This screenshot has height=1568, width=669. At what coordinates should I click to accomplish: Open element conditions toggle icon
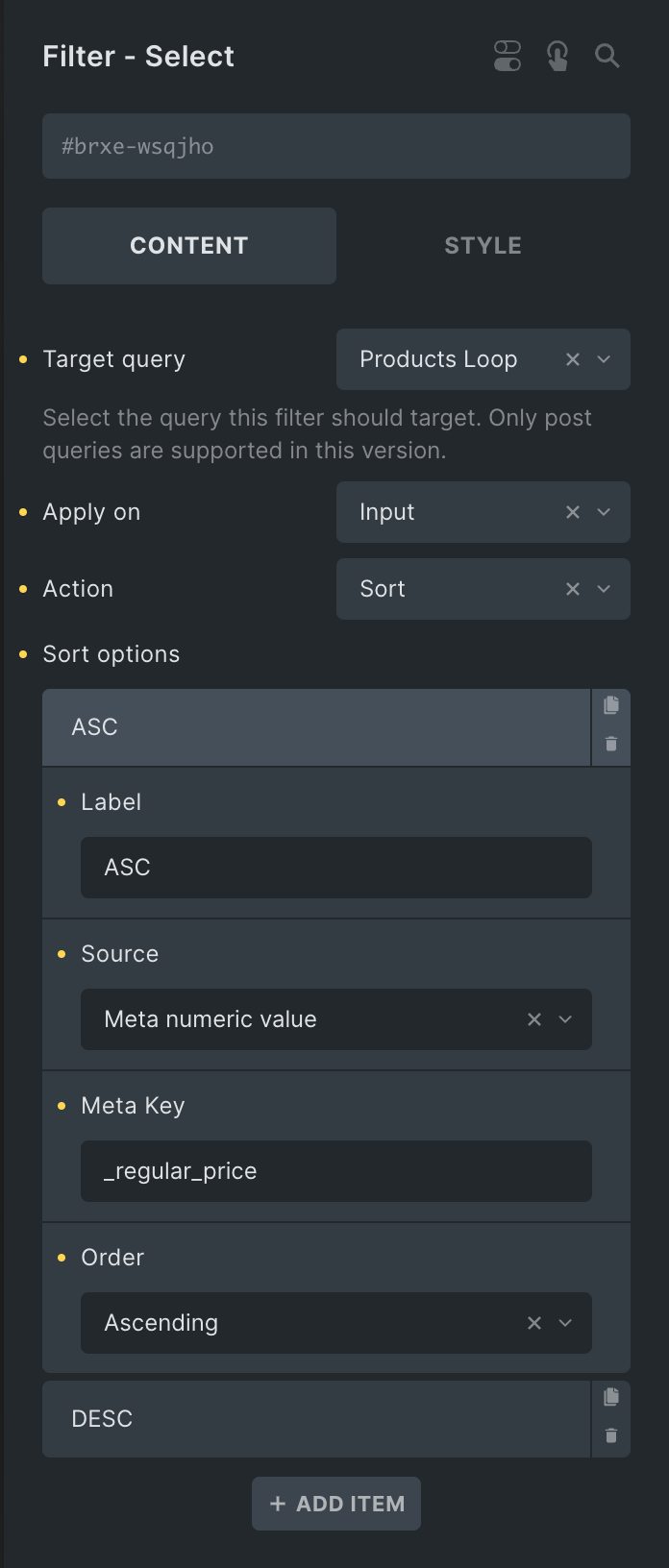click(508, 56)
